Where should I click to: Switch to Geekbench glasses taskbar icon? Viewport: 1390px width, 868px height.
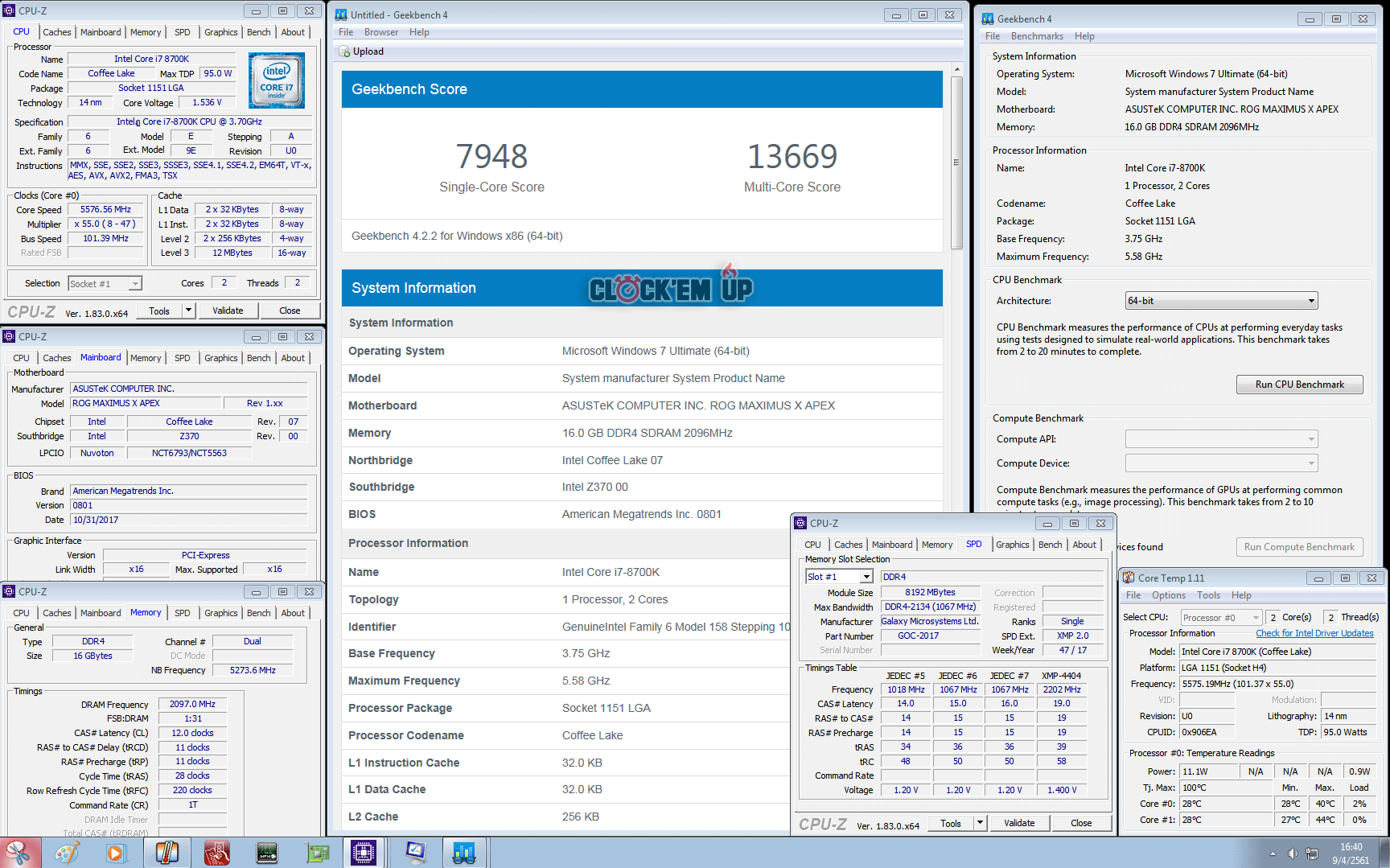(464, 853)
